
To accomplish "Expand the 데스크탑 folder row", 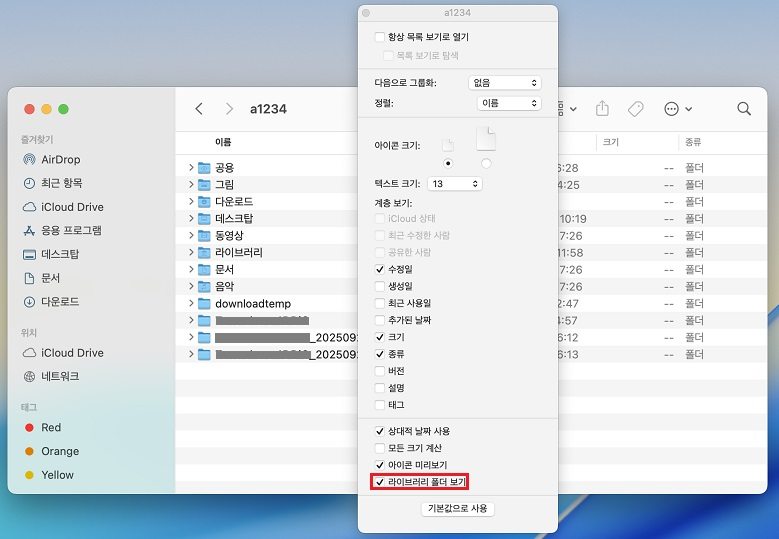I will (191, 219).
